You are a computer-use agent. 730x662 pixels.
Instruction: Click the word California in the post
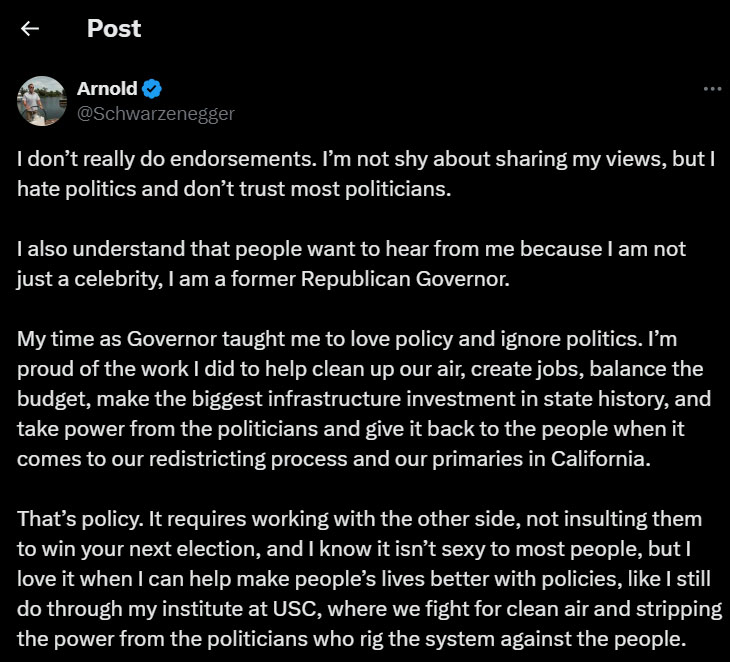click(601, 459)
